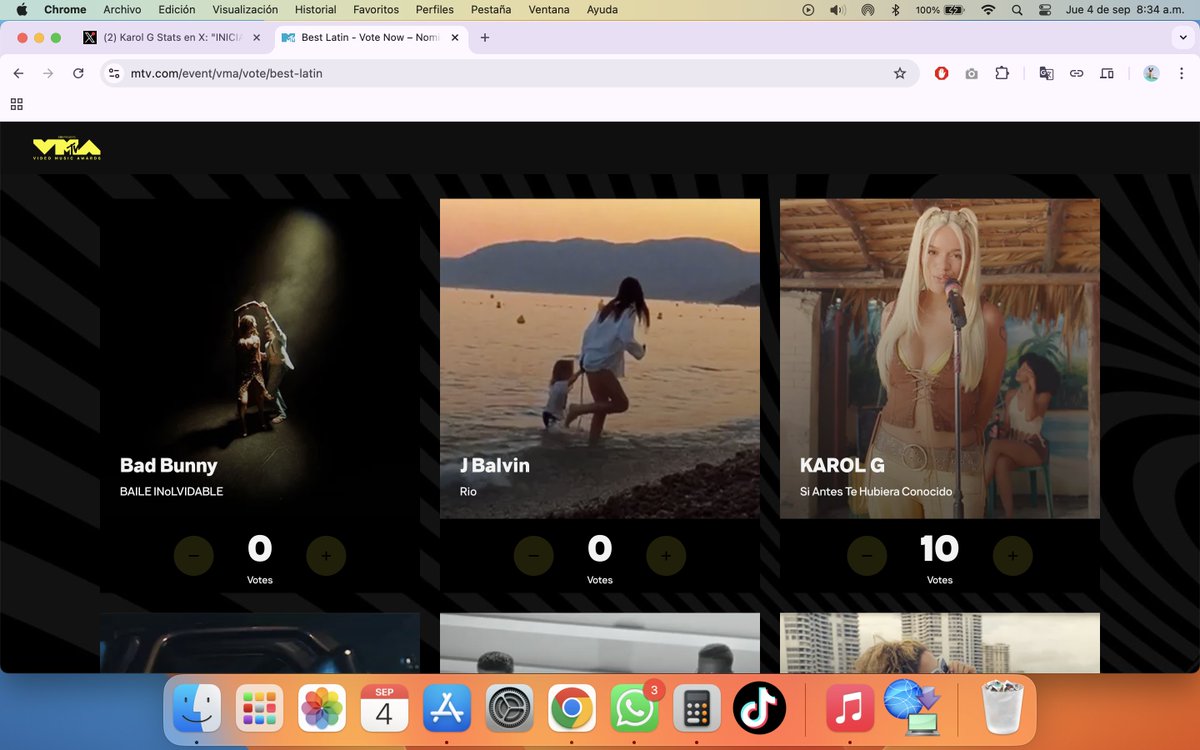Open the Chrome application menu
Viewport: 1200px width, 750px height.
click(64, 9)
